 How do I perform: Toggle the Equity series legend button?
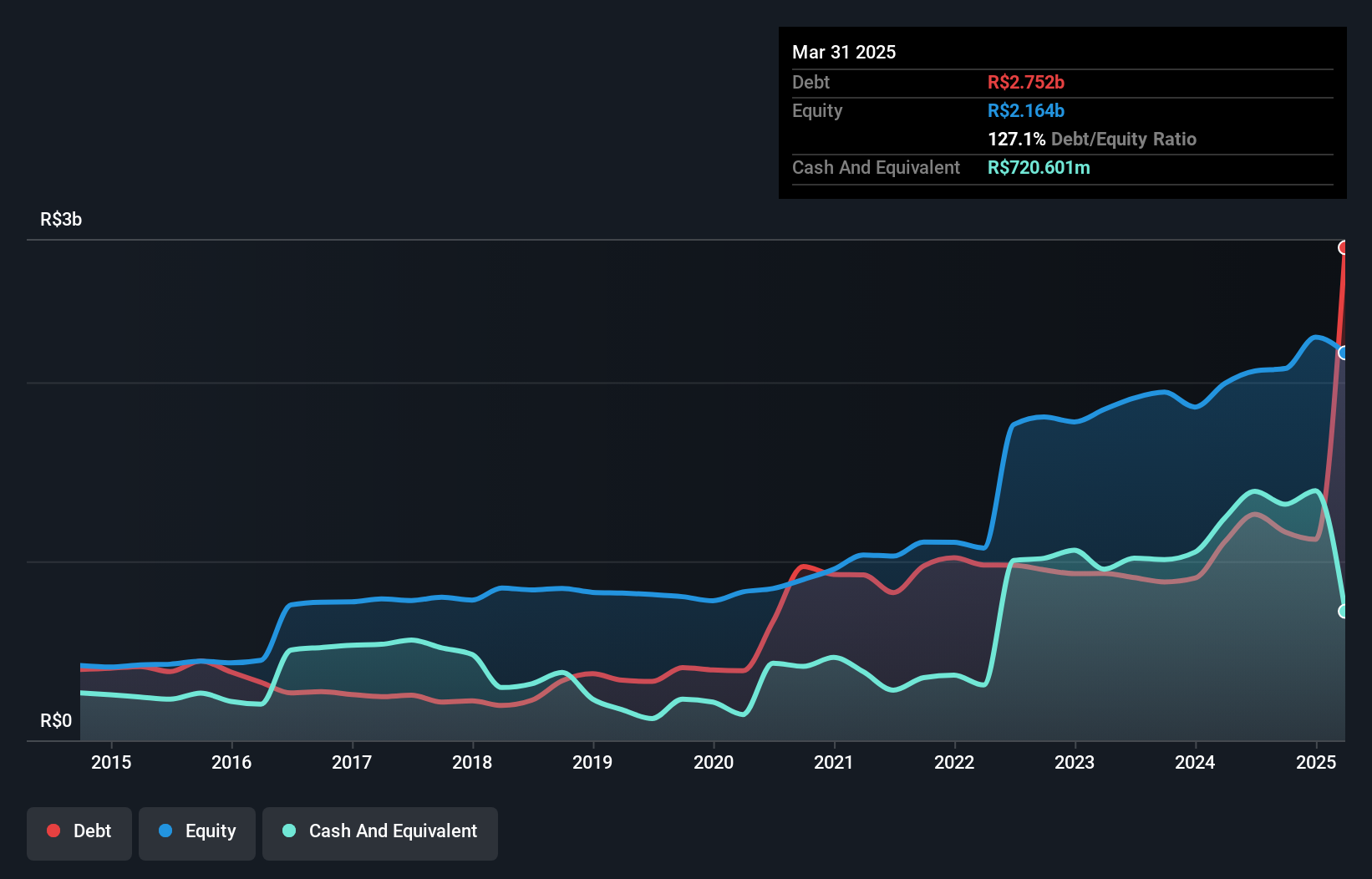(197, 833)
